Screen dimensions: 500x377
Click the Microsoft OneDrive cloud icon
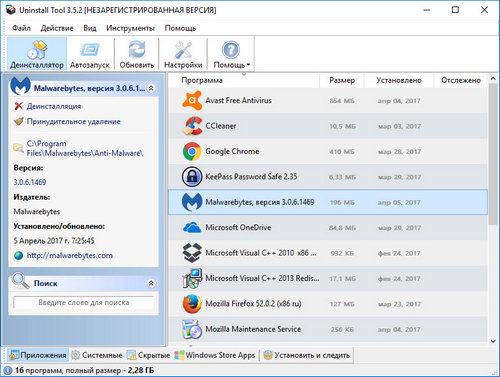click(192, 228)
